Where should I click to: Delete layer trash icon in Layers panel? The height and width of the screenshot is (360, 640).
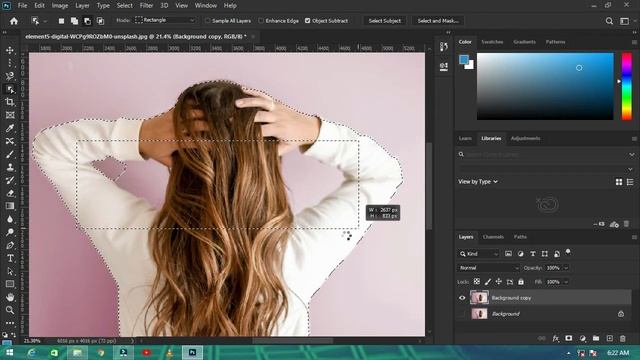623,338
